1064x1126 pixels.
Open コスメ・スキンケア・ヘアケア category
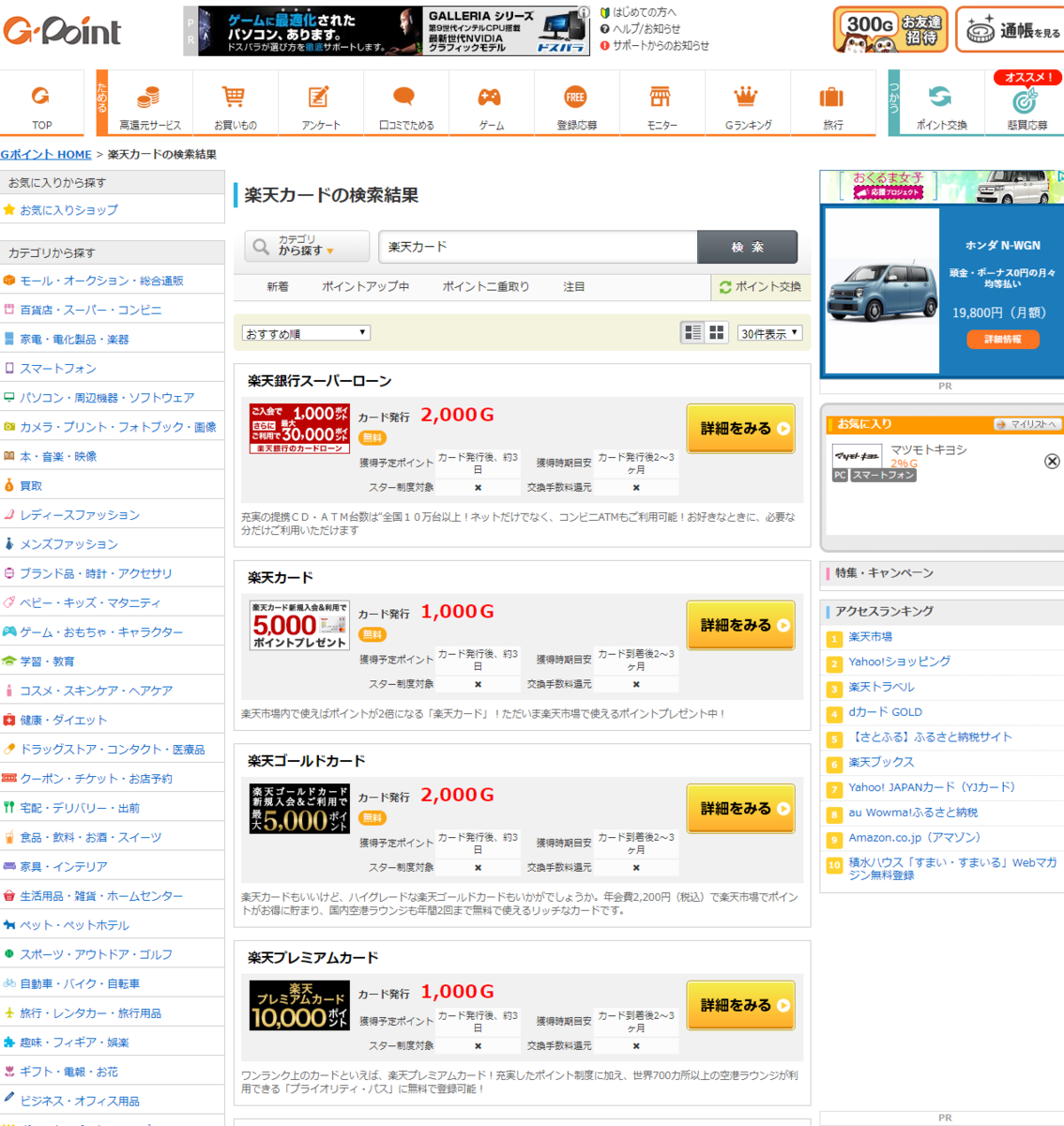pyautogui.click(x=96, y=691)
